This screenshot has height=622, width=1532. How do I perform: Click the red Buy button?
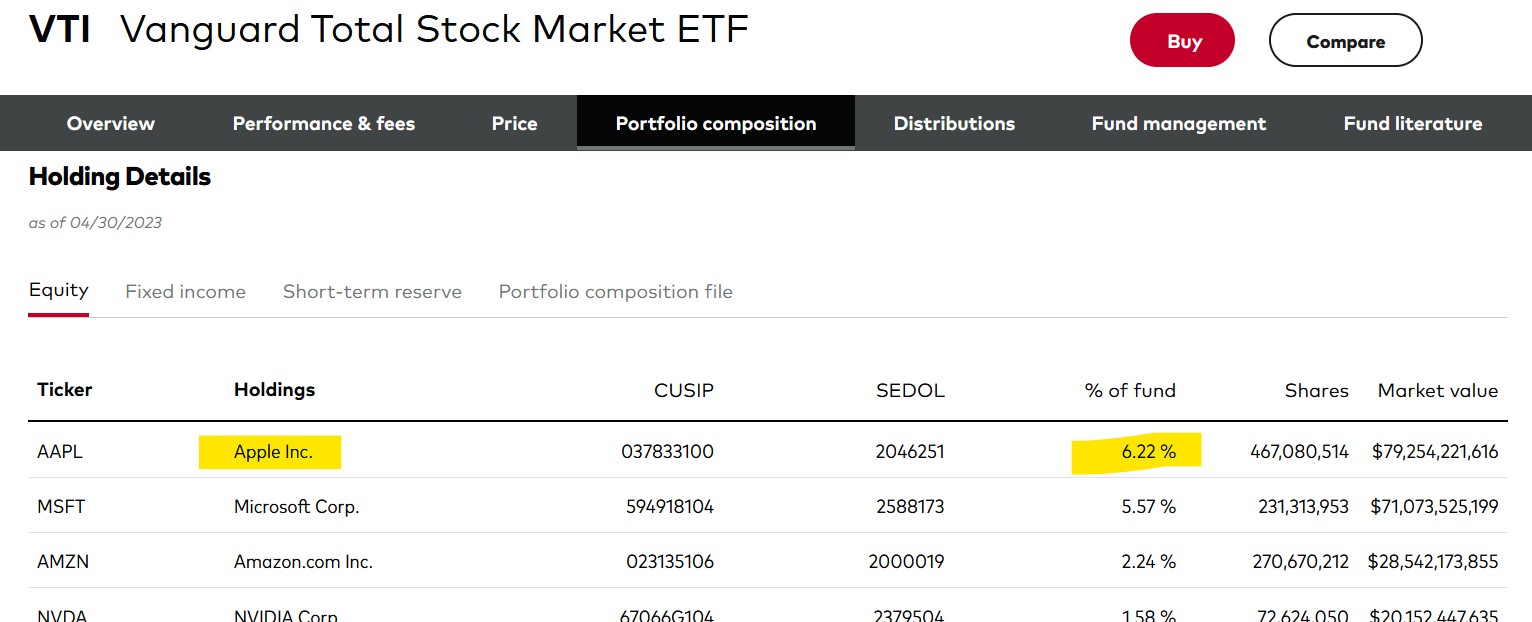coord(1182,42)
